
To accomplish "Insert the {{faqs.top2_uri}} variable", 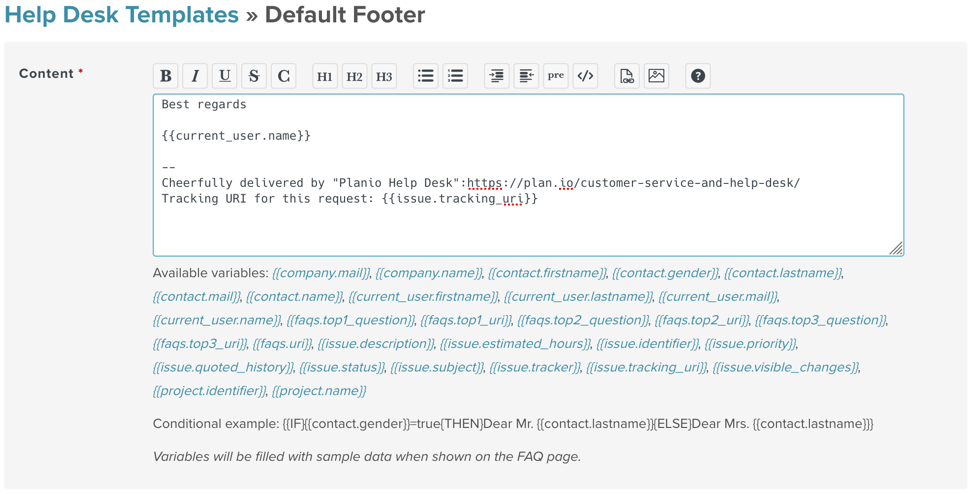I will (701, 320).
